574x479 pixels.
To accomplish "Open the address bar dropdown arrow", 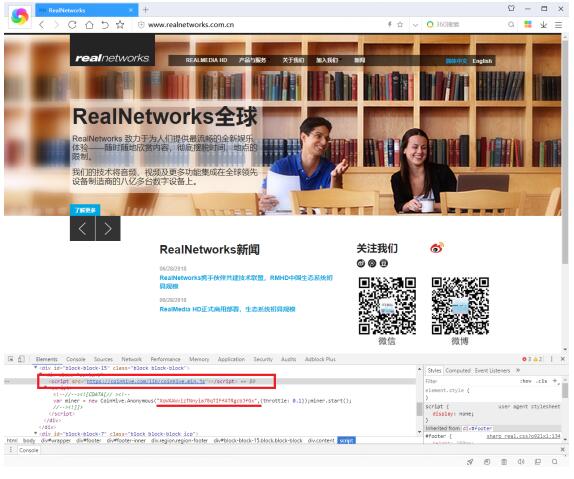I will coord(415,25).
